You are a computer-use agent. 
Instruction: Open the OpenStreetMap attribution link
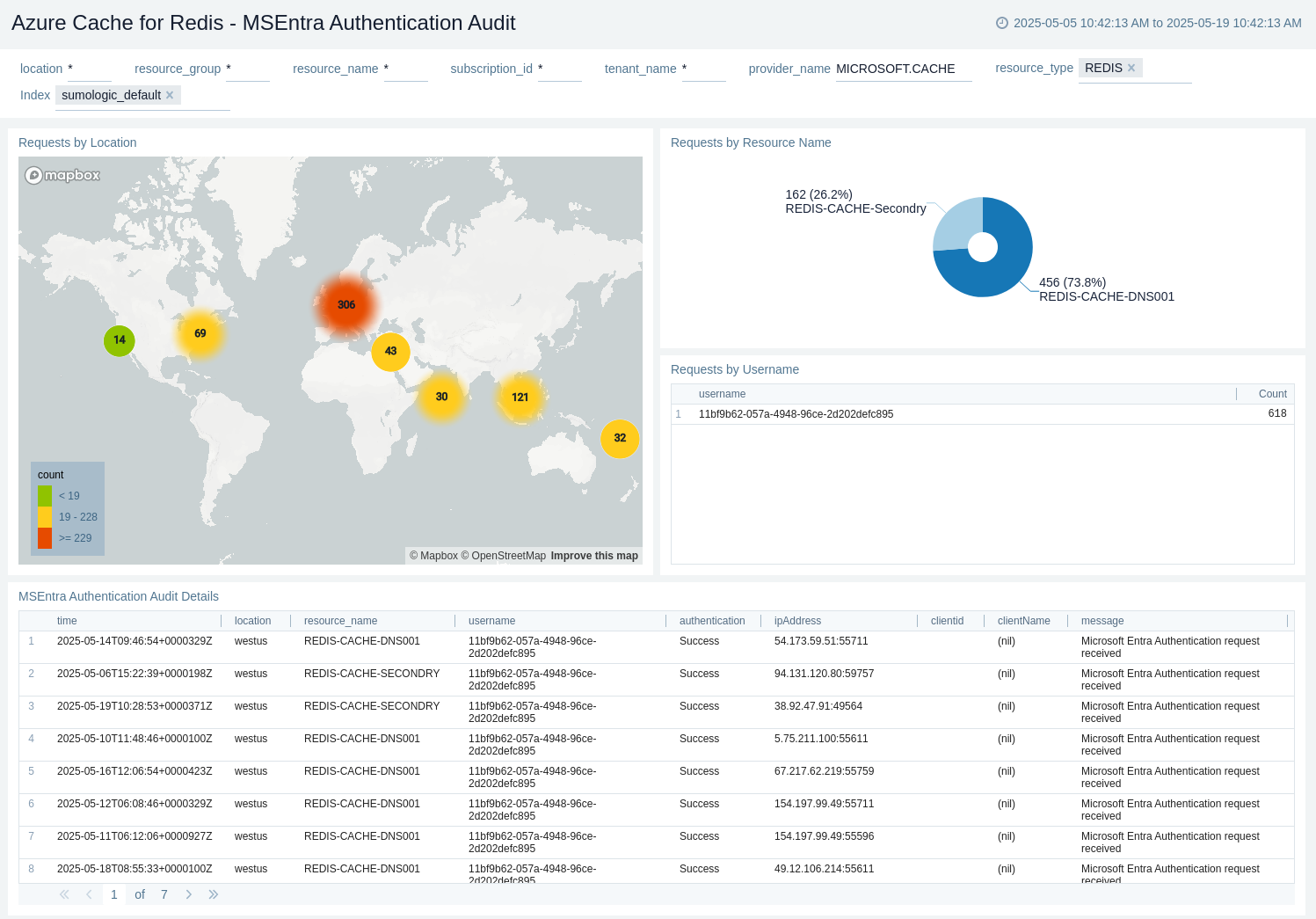tap(504, 556)
